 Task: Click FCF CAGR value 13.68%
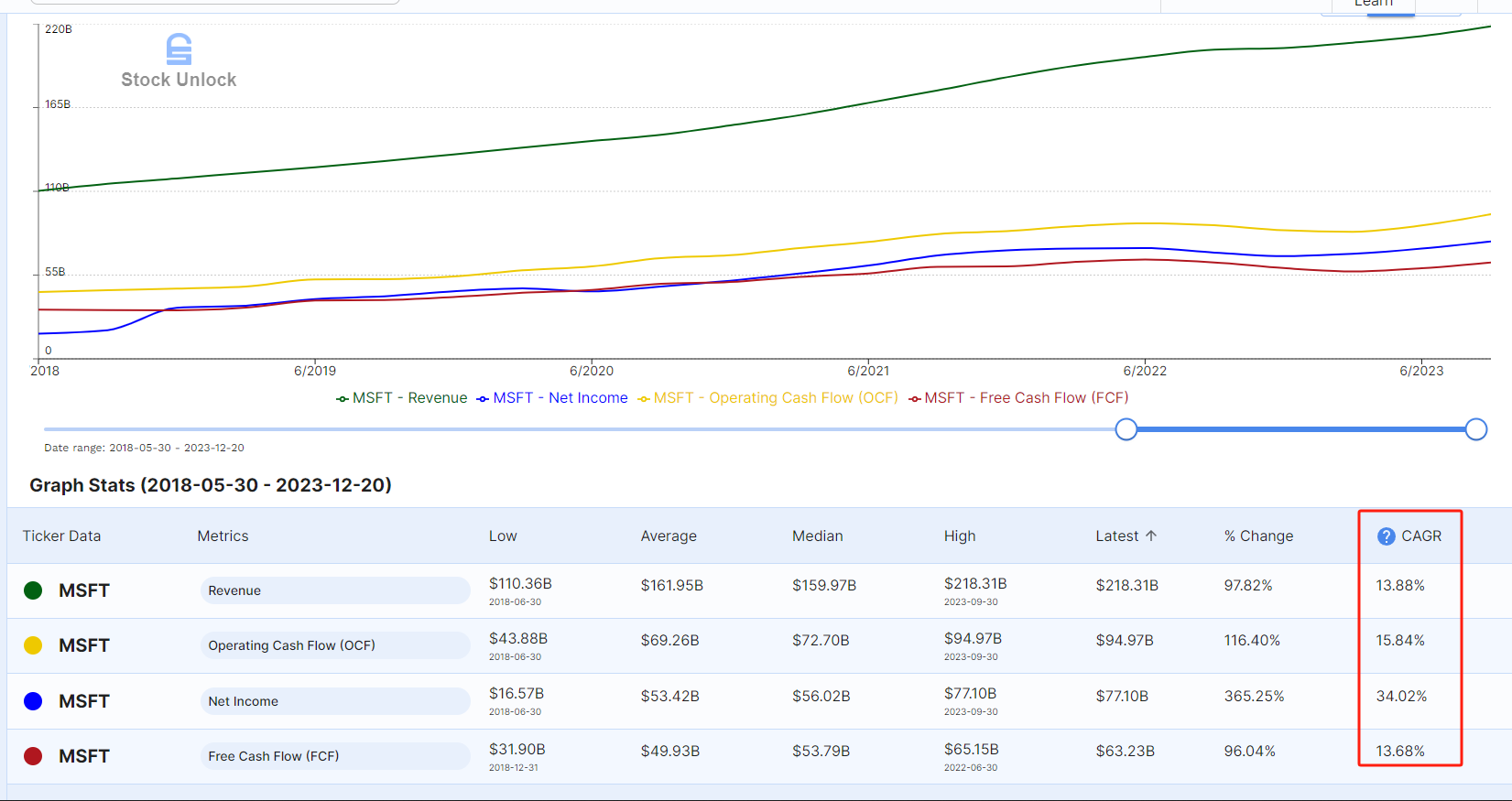point(1400,751)
